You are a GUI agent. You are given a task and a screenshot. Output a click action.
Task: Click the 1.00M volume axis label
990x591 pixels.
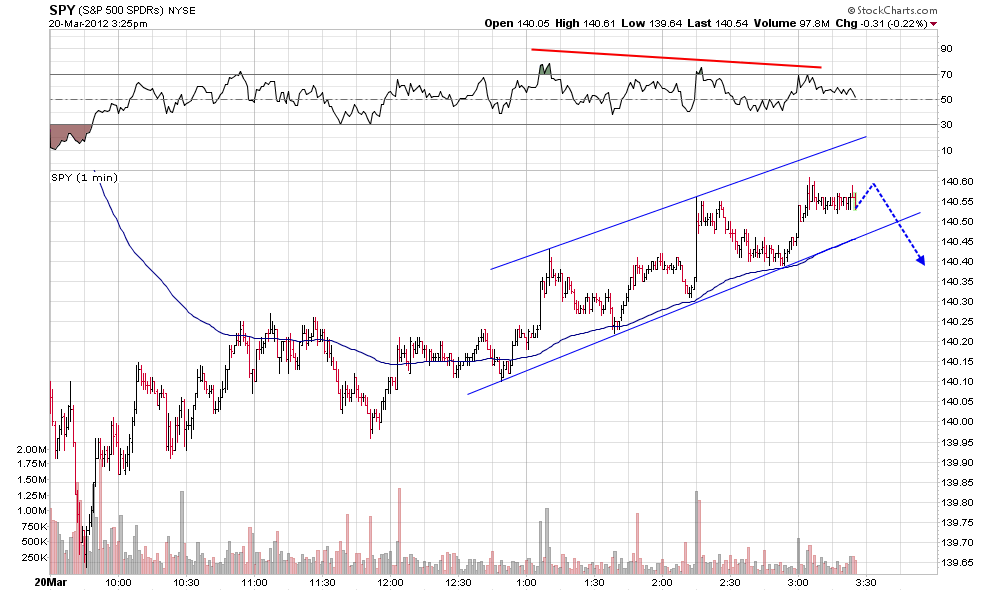(x=32, y=511)
